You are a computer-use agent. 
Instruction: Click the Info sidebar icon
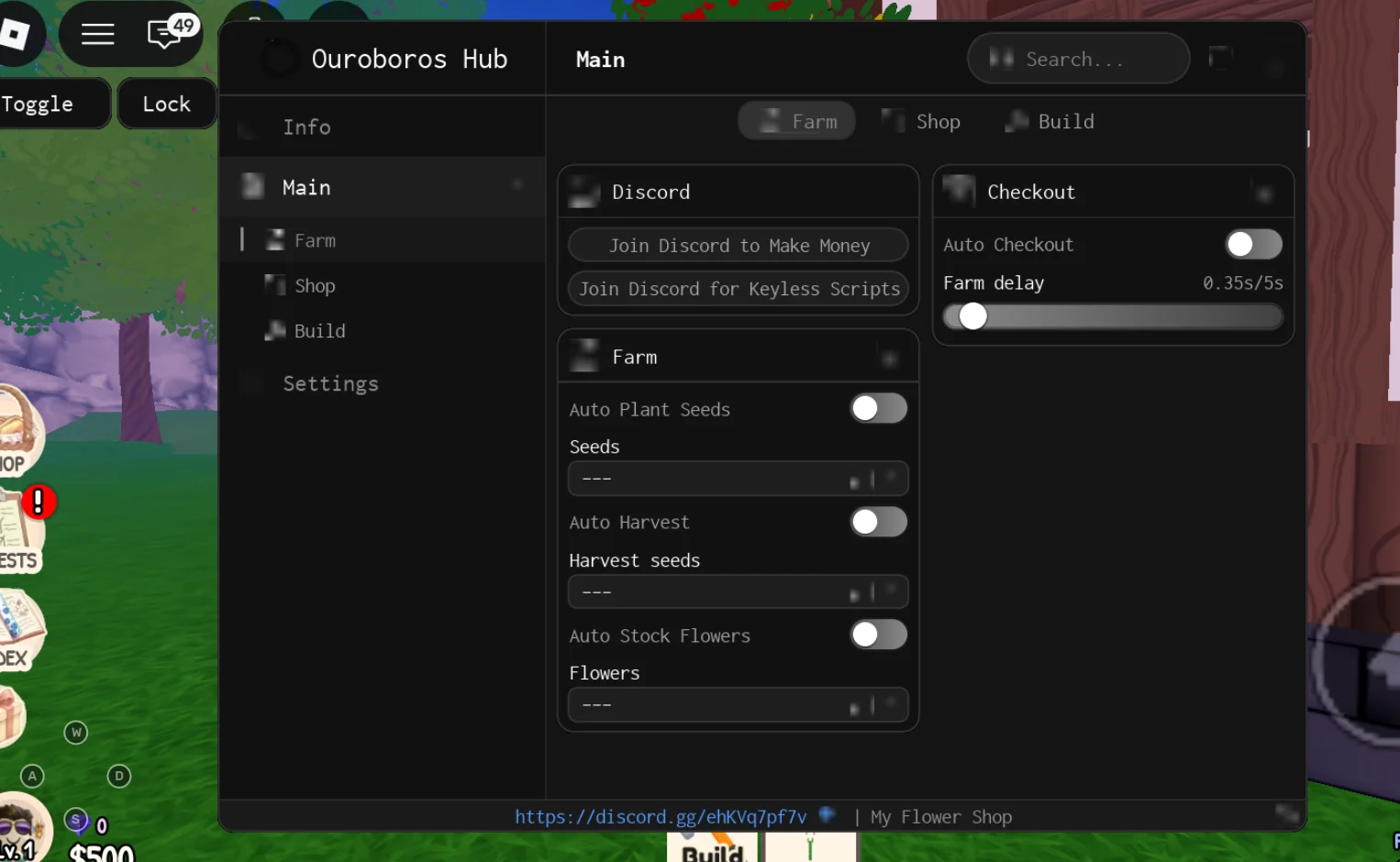click(248, 127)
